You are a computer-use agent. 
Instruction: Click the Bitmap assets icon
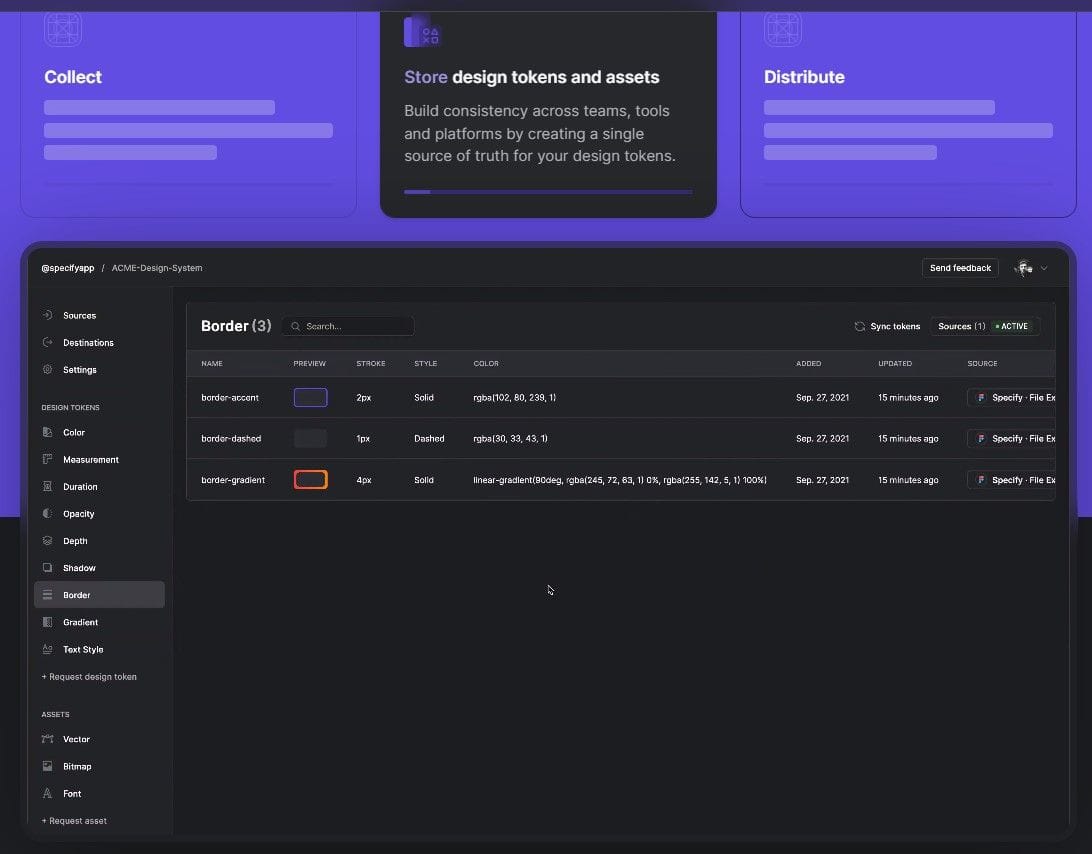pos(47,766)
